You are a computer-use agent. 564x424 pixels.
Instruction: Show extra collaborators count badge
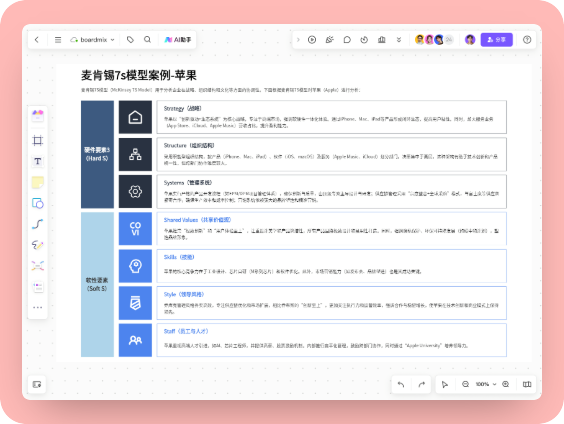449,40
